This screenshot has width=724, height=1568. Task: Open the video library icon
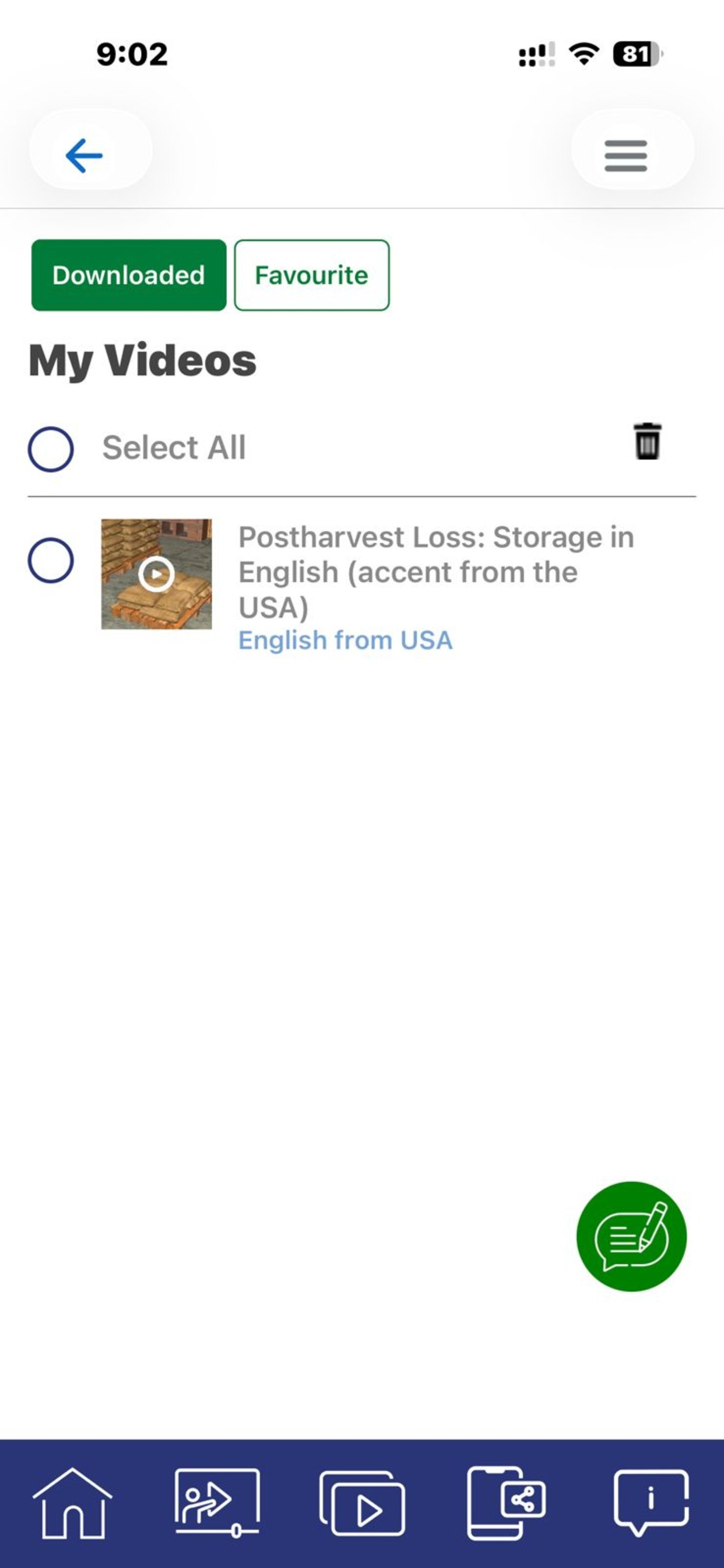(x=362, y=1503)
